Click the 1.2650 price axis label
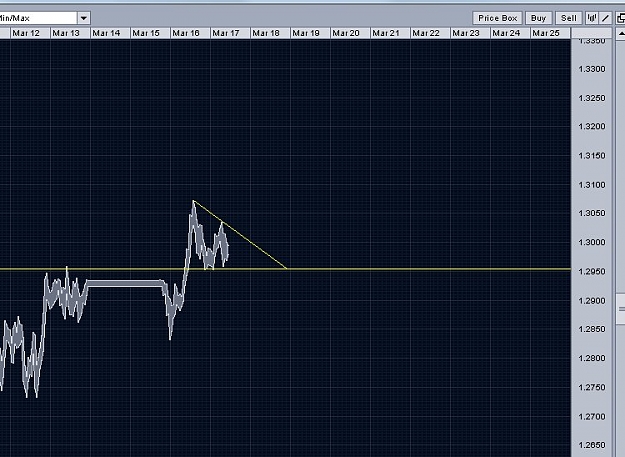Screen dimensions: 625x457 [592, 445]
